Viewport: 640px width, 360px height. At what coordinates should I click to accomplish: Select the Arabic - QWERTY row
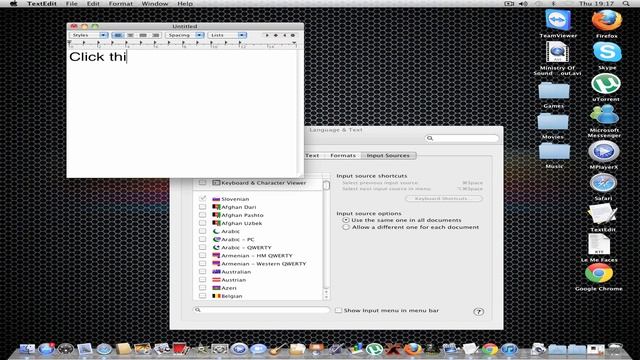coord(258,247)
